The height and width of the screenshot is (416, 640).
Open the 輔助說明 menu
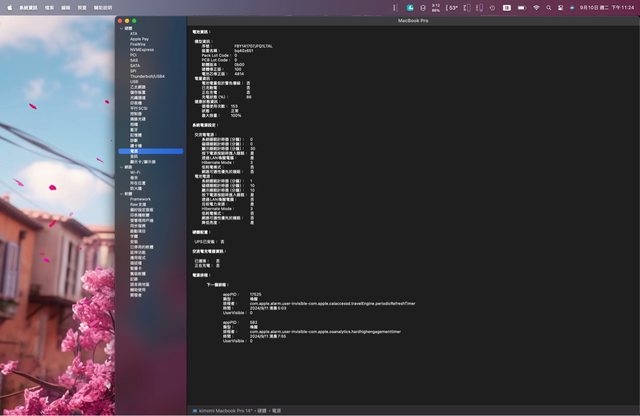coord(103,7)
